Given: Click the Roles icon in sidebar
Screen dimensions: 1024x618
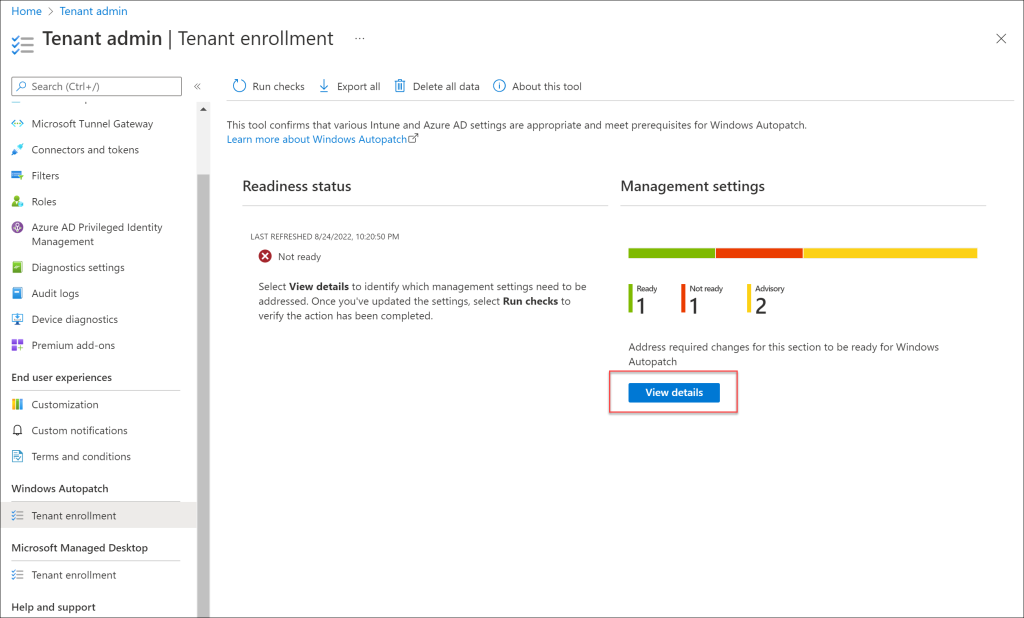Looking at the screenshot, I should coord(18,201).
